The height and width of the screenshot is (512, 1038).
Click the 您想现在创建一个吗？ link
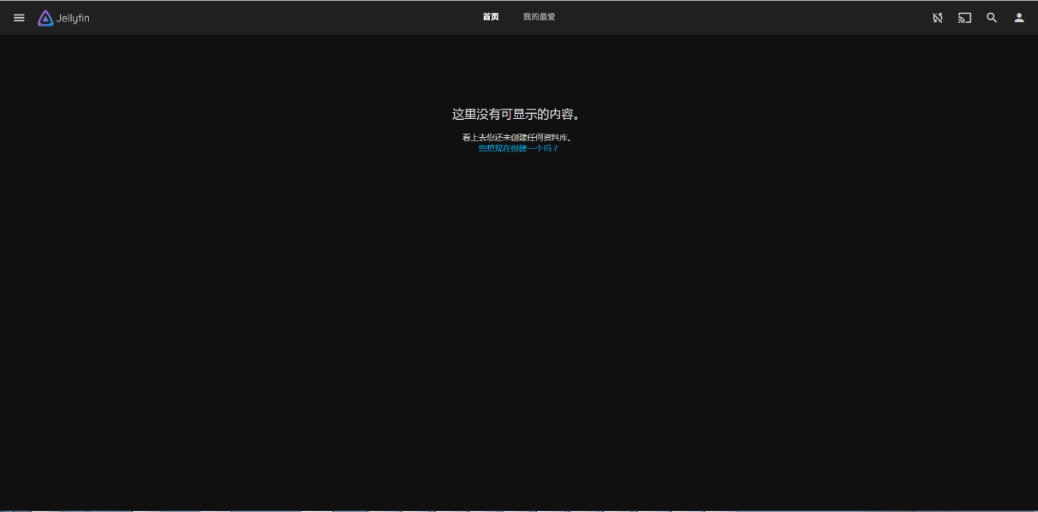pyautogui.click(x=518, y=148)
